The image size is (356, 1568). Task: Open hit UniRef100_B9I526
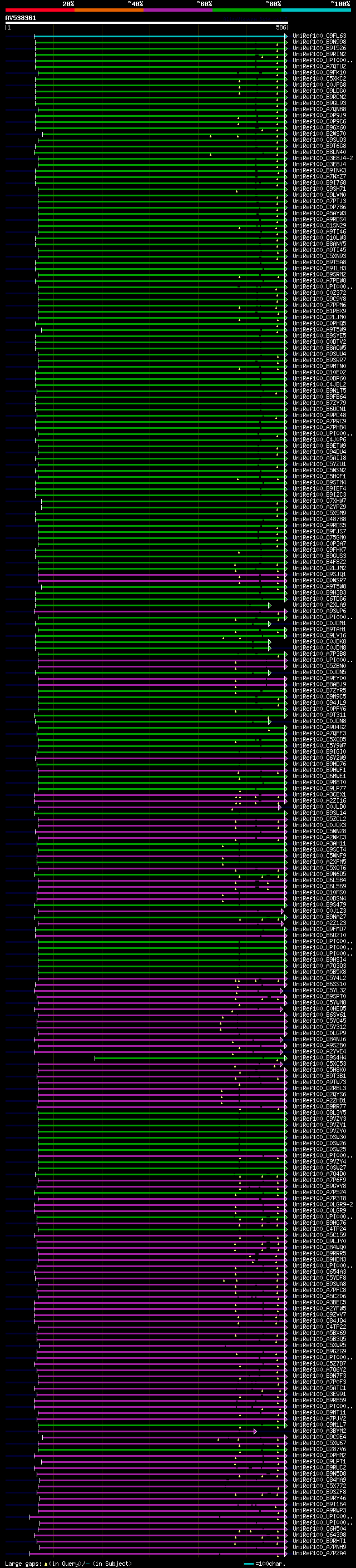319,48
